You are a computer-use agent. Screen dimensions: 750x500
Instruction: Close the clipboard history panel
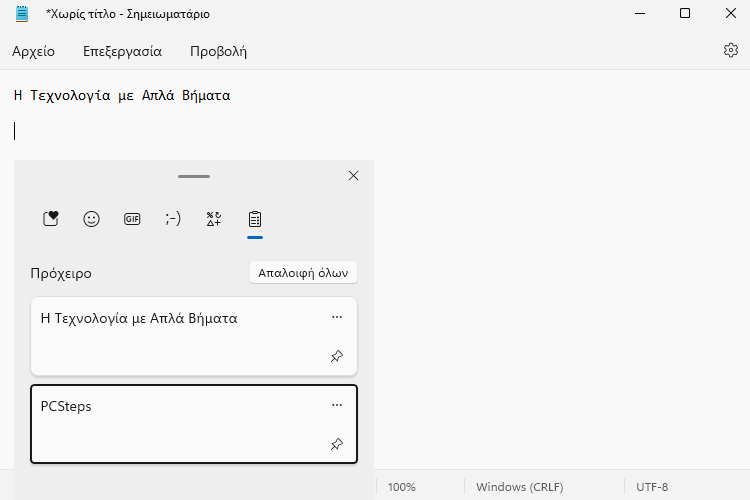[353, 176]
